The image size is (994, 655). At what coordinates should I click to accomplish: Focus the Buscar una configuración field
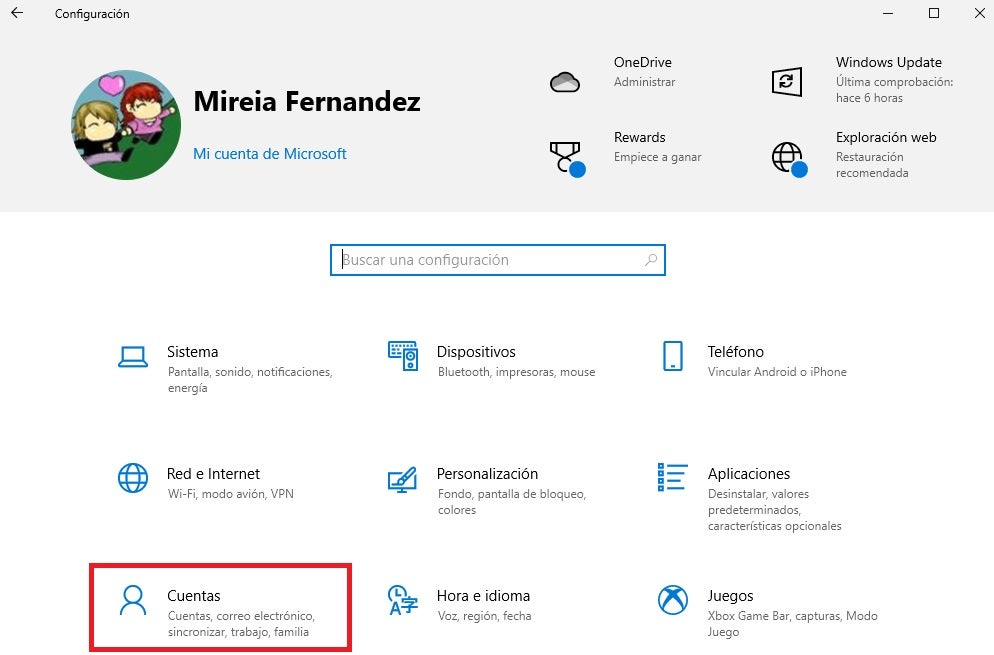[490, 260]
